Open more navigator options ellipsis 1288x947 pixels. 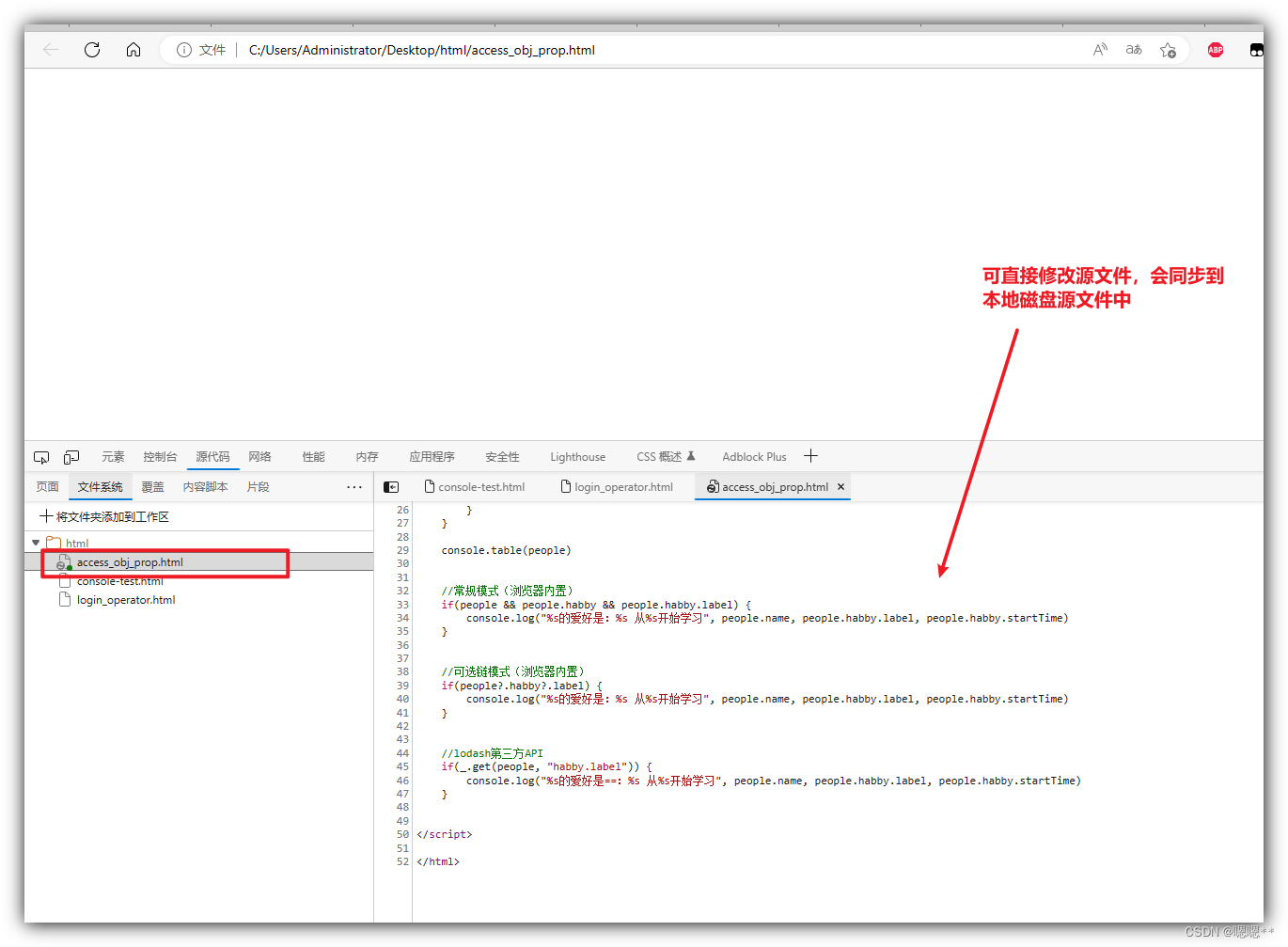[x=354, y=487]
